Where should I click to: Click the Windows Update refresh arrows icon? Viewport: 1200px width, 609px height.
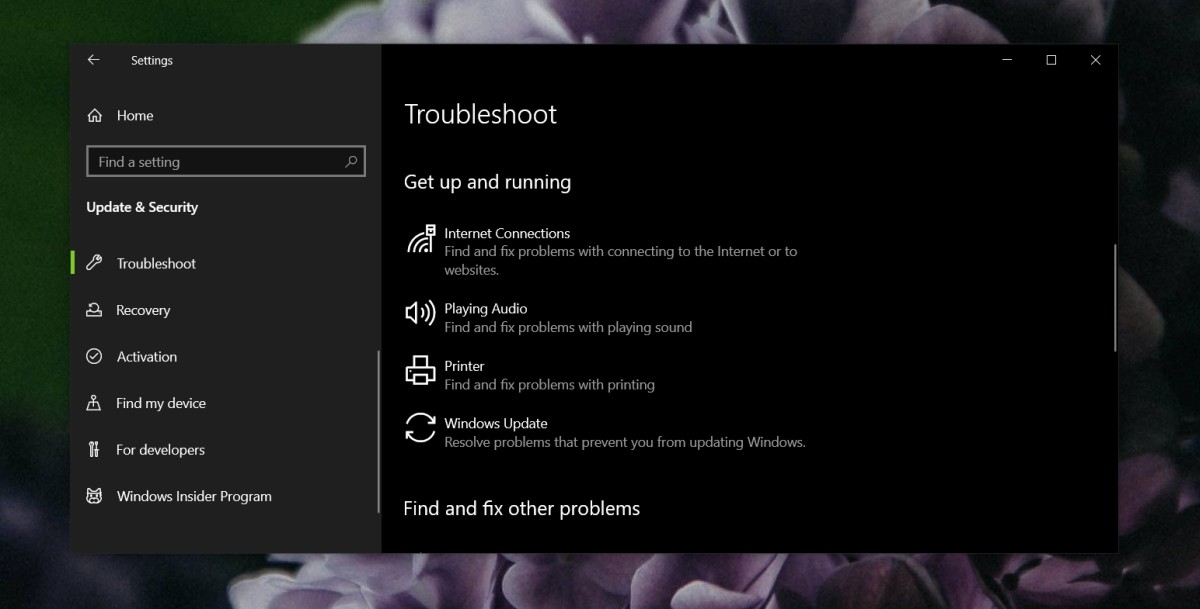[420, 428]
